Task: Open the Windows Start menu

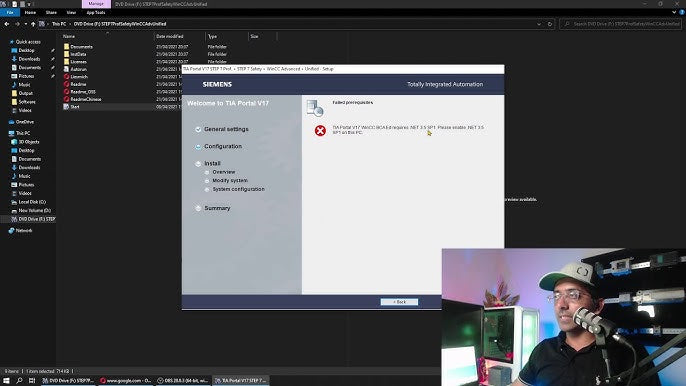Action: [x=6, y=381]
